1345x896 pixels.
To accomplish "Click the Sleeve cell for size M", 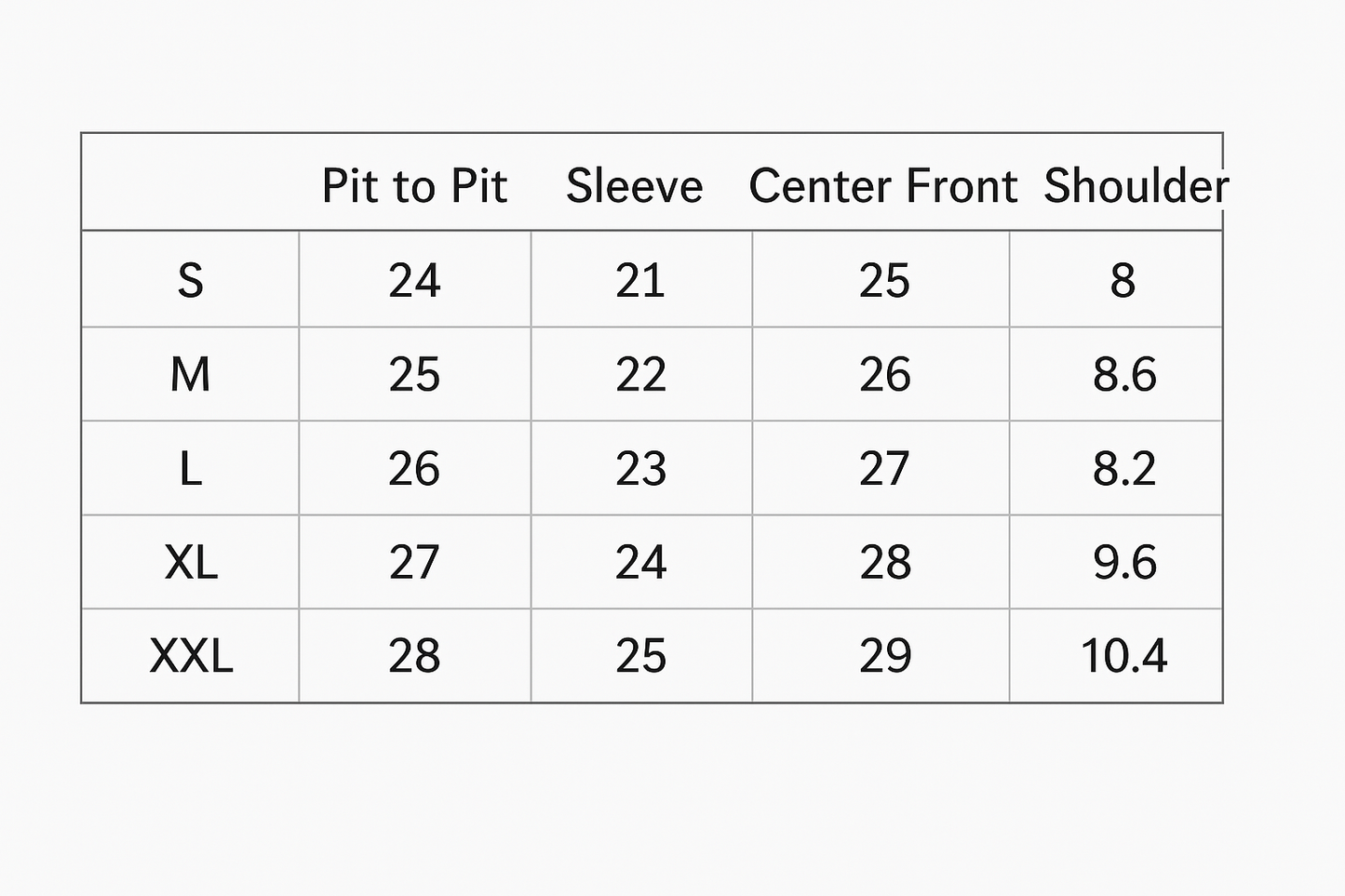I will 640,374.
